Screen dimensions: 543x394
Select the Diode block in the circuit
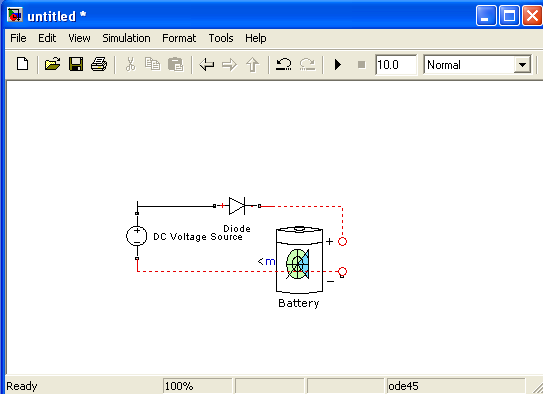[237, 206]
